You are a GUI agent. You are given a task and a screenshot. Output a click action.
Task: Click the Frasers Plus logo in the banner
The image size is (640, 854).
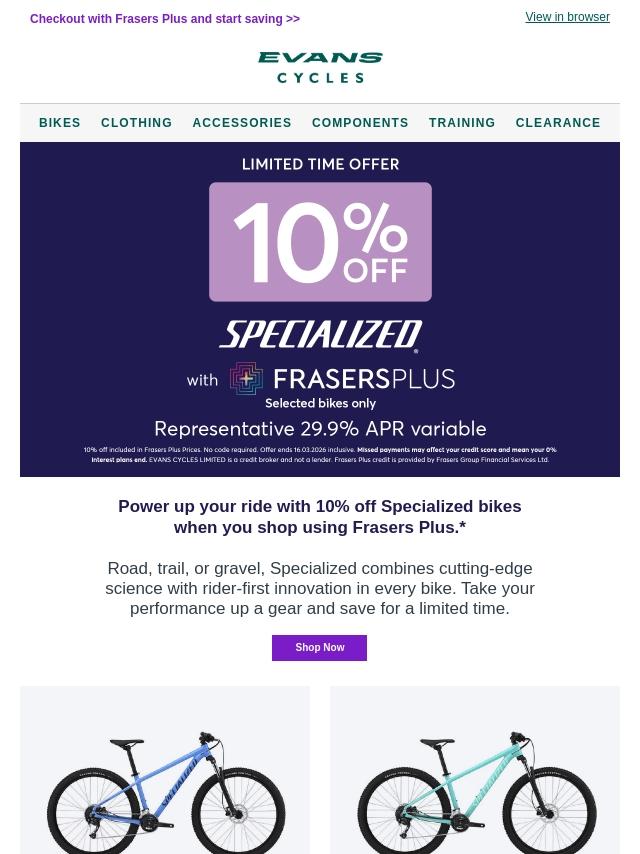coord(342,380)
